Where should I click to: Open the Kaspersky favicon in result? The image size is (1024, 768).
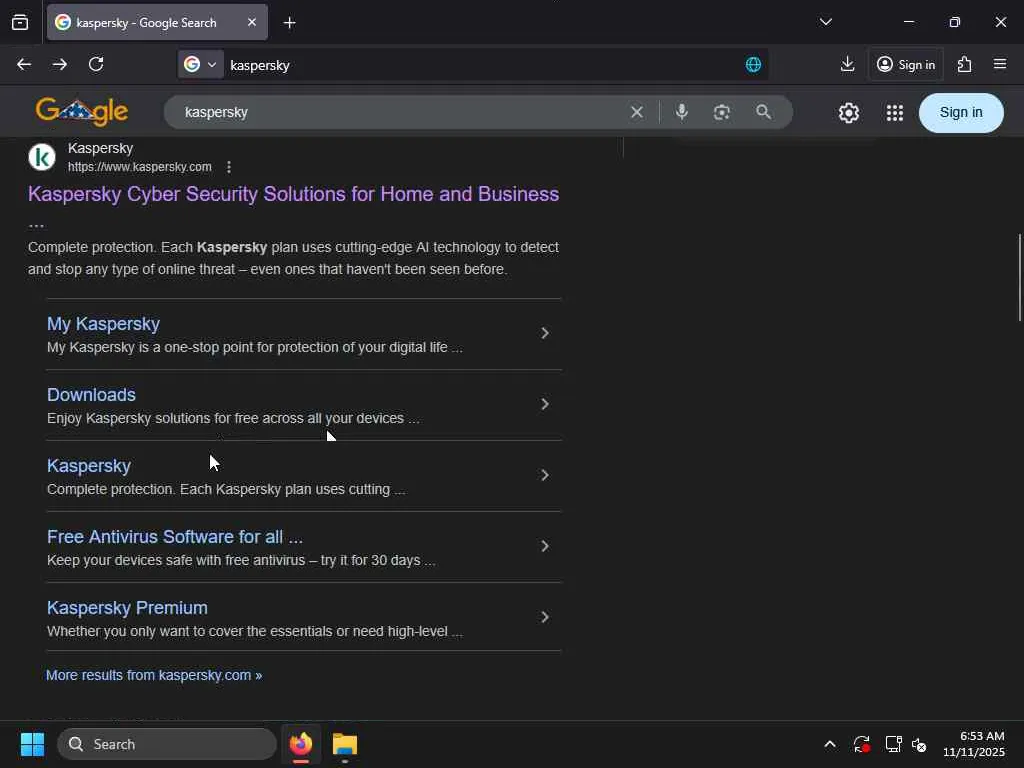42,157
